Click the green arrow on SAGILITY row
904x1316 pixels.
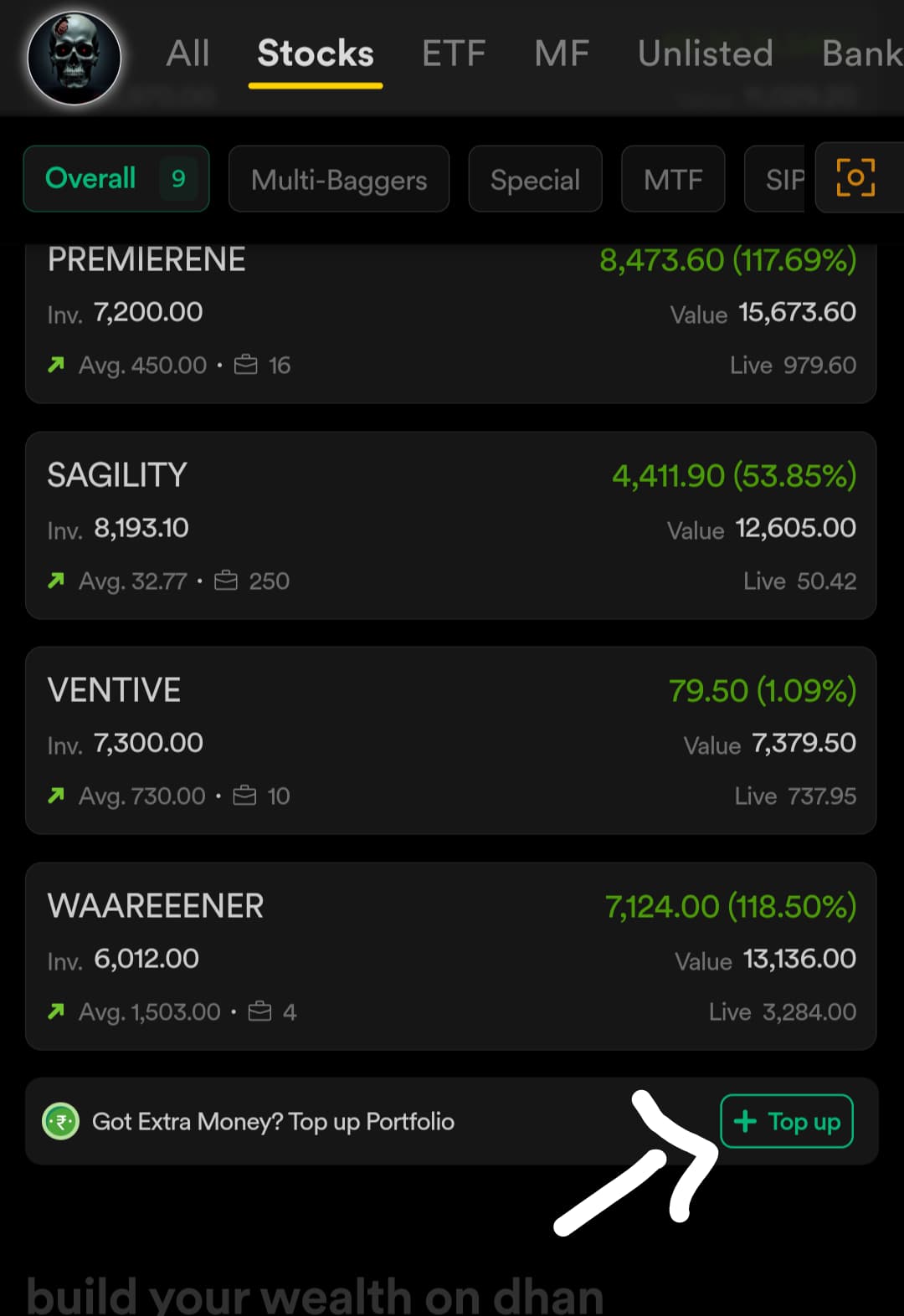click(x=56, y=581)
